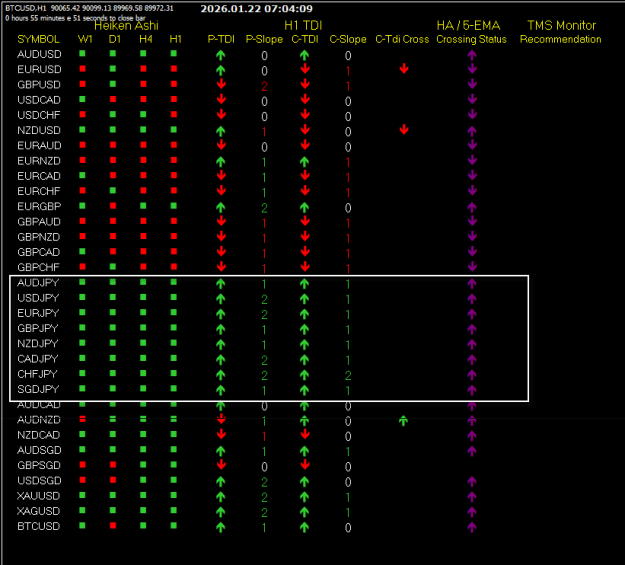Click the NZDUSD C-Tdi Cross red down arrow
The width and height of the screenshot is (625, 565).
tap(404, 130)
